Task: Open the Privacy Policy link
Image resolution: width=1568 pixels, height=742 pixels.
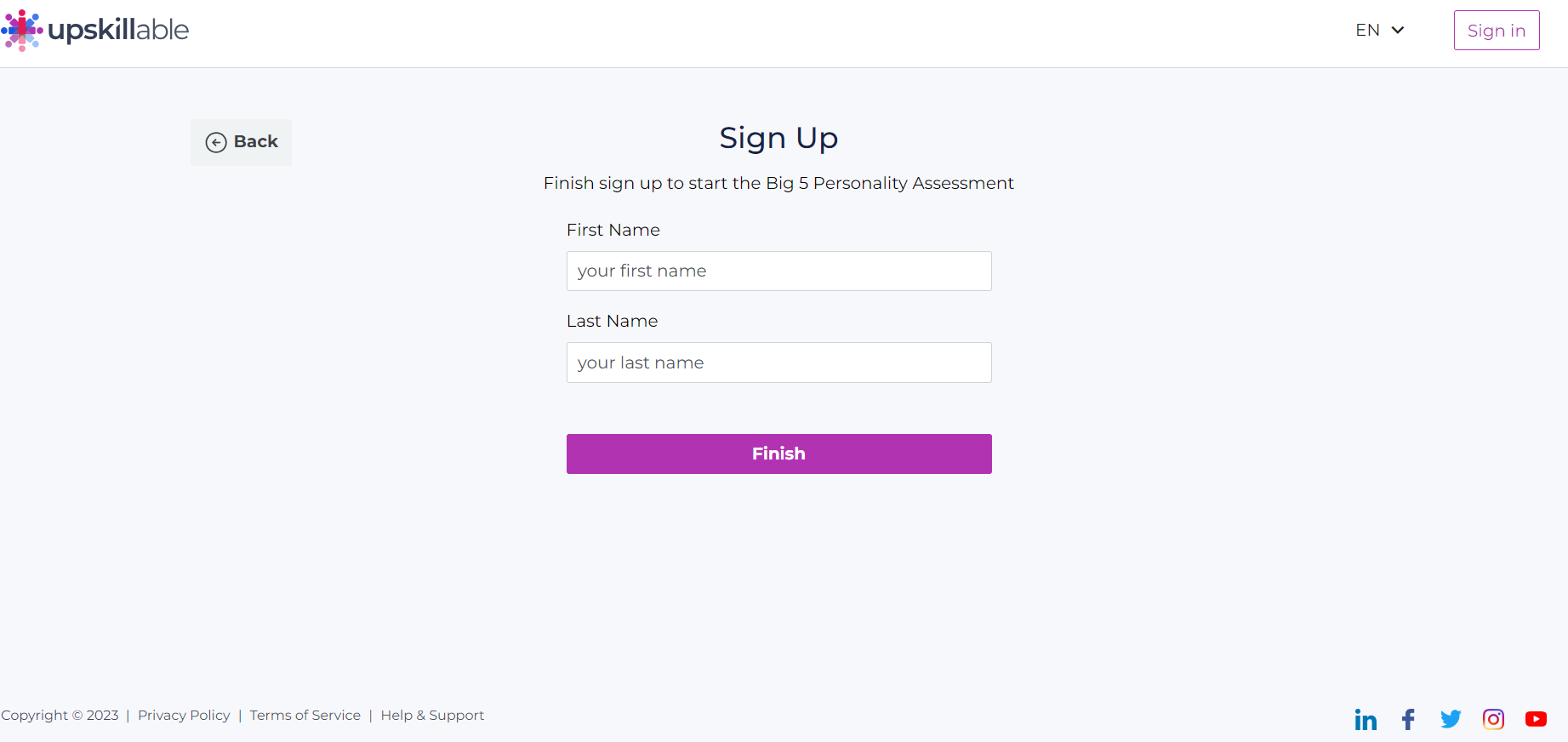Action: [x=184, y=715]
